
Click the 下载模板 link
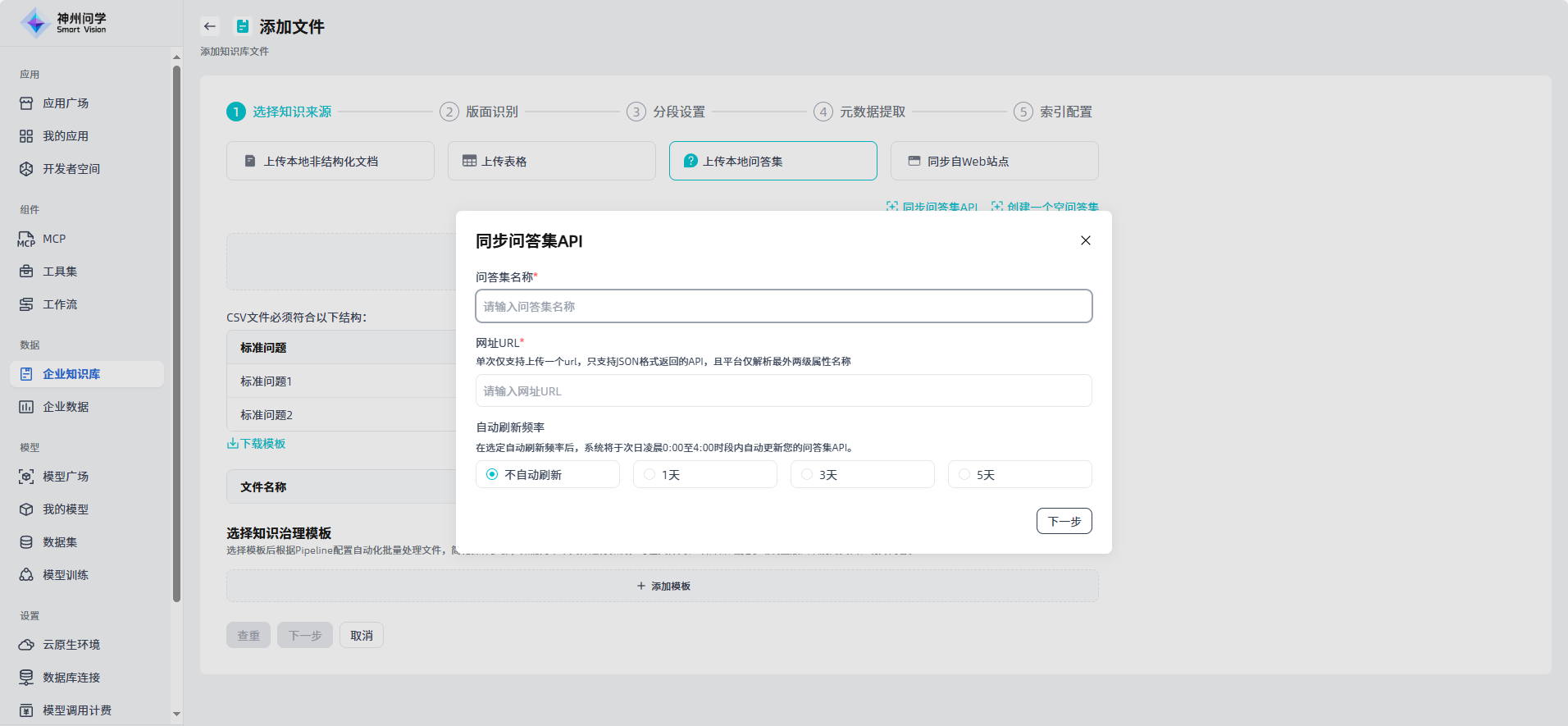pos(257,444)
